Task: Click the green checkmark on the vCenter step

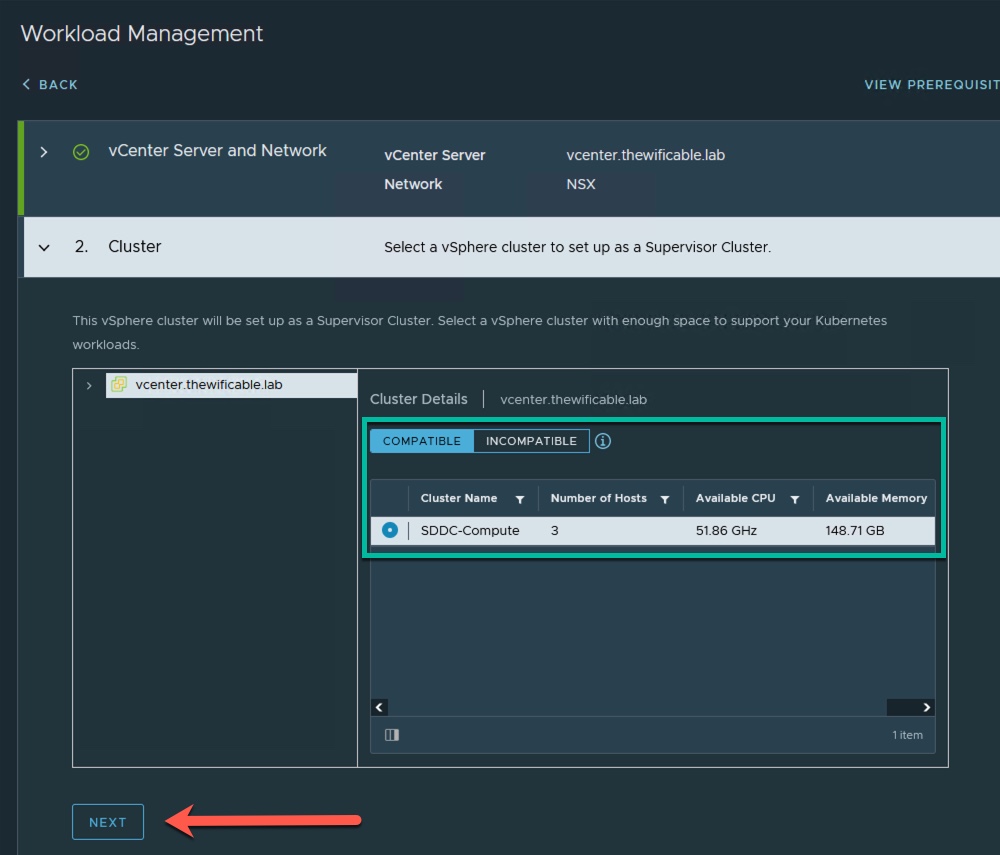Action: coord(82,152)
